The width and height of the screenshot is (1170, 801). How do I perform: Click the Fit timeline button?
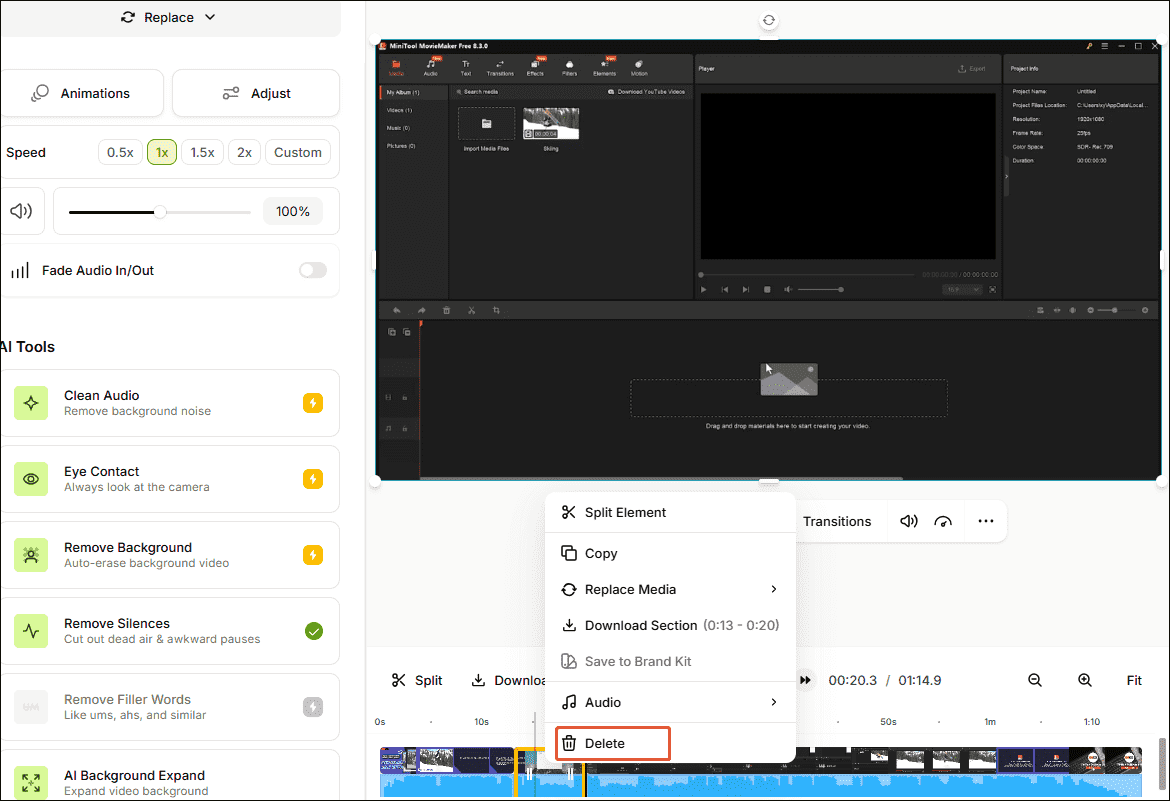pyautogui.click(x=1133, y=680)
